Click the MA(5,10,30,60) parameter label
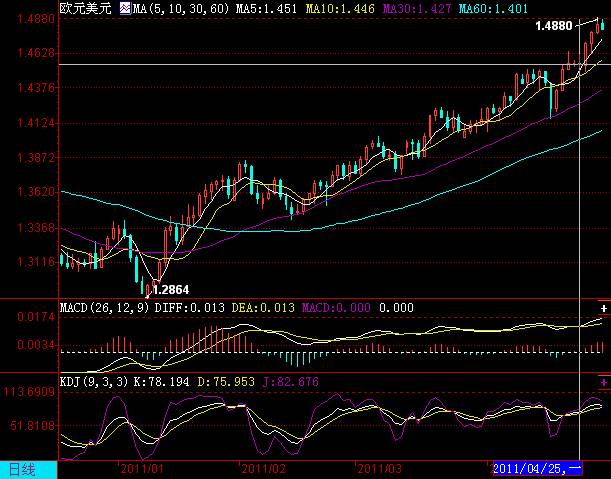611x479 pixels. pyautogui.click(x=181, y=8)
